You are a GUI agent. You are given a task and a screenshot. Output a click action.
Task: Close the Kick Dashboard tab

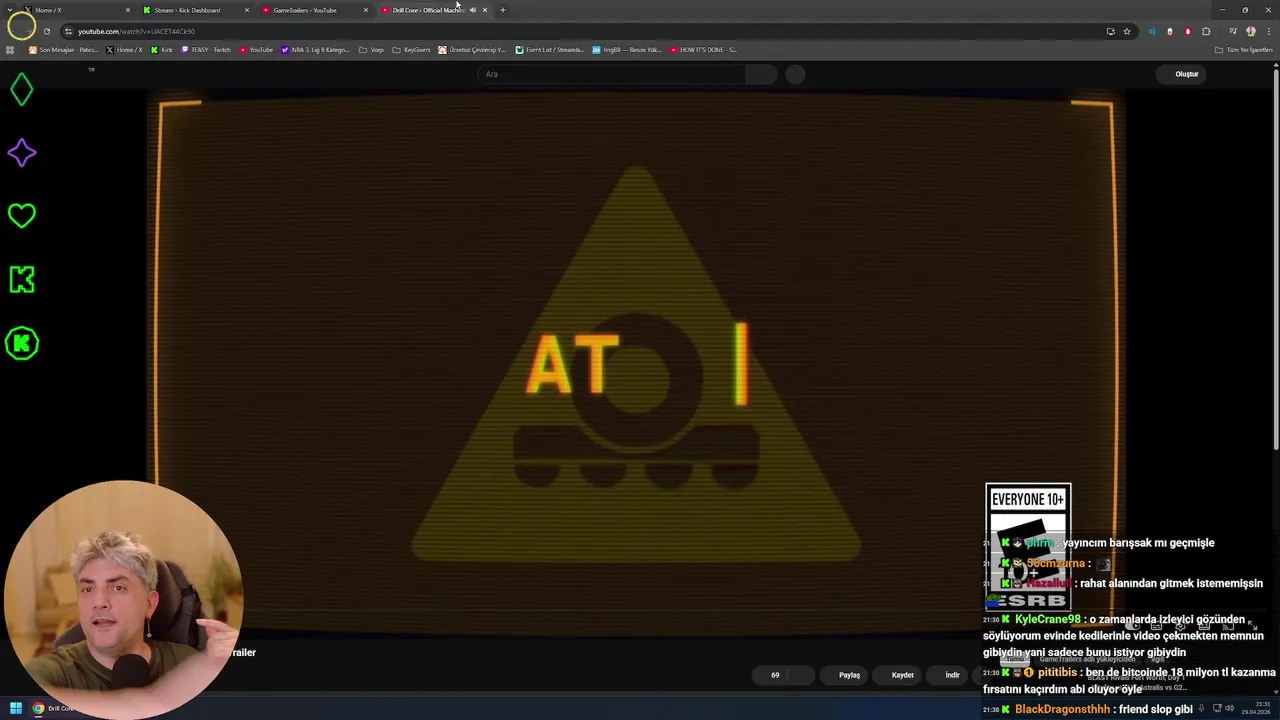[247, 10]
